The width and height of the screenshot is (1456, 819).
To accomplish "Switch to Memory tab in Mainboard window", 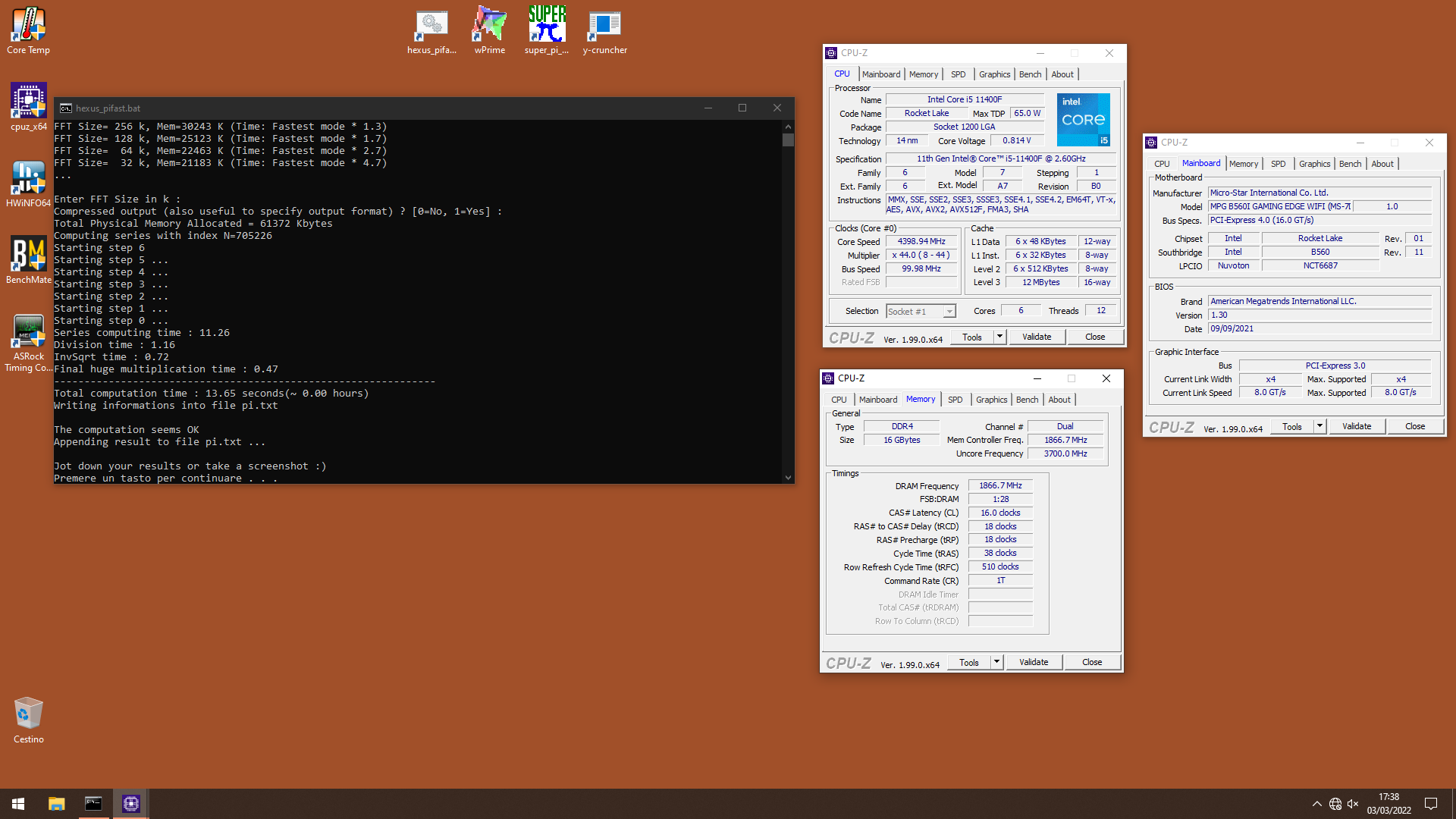I will pyautogui.click(x=1244, y=164).
